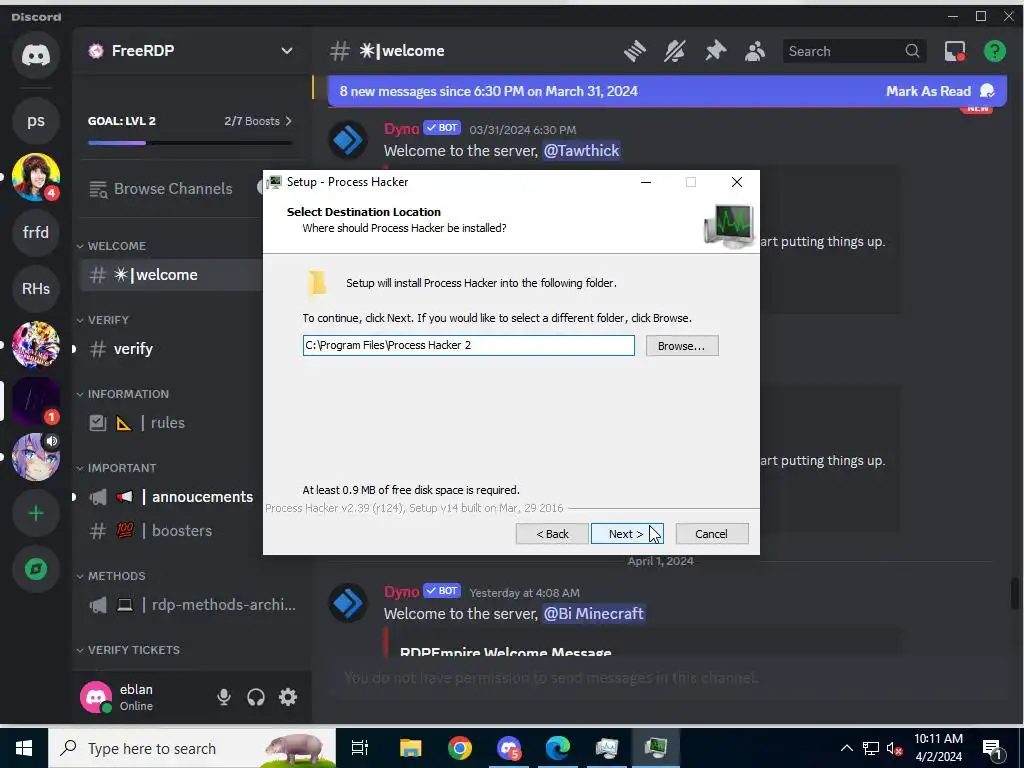Viewport: 1024px width, 768px height.
Task: Select Process Hacker setup taskbar icon
Action: [656, 748]
